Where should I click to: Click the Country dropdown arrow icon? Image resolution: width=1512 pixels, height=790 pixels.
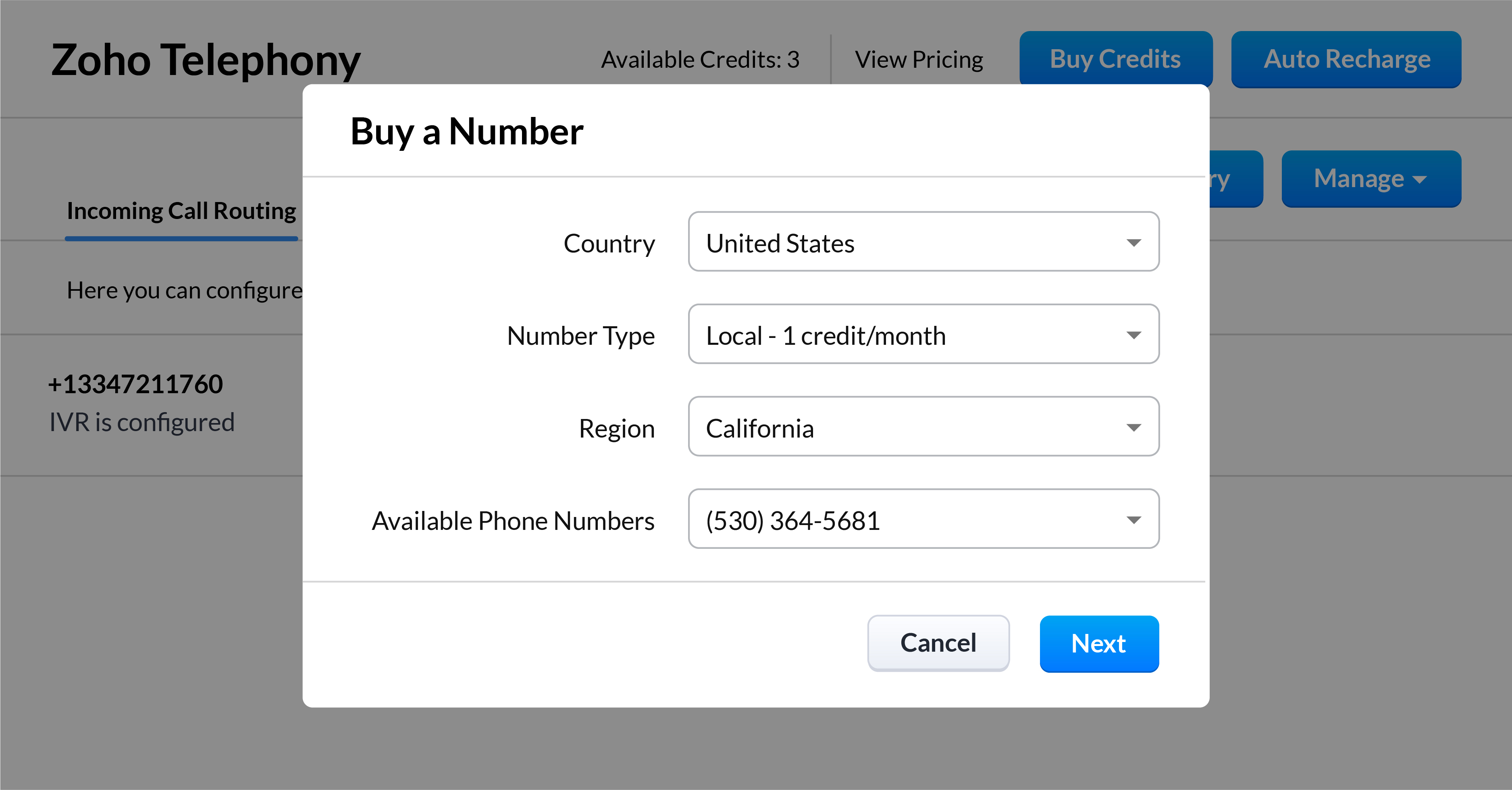click(x=1133, y=243)
